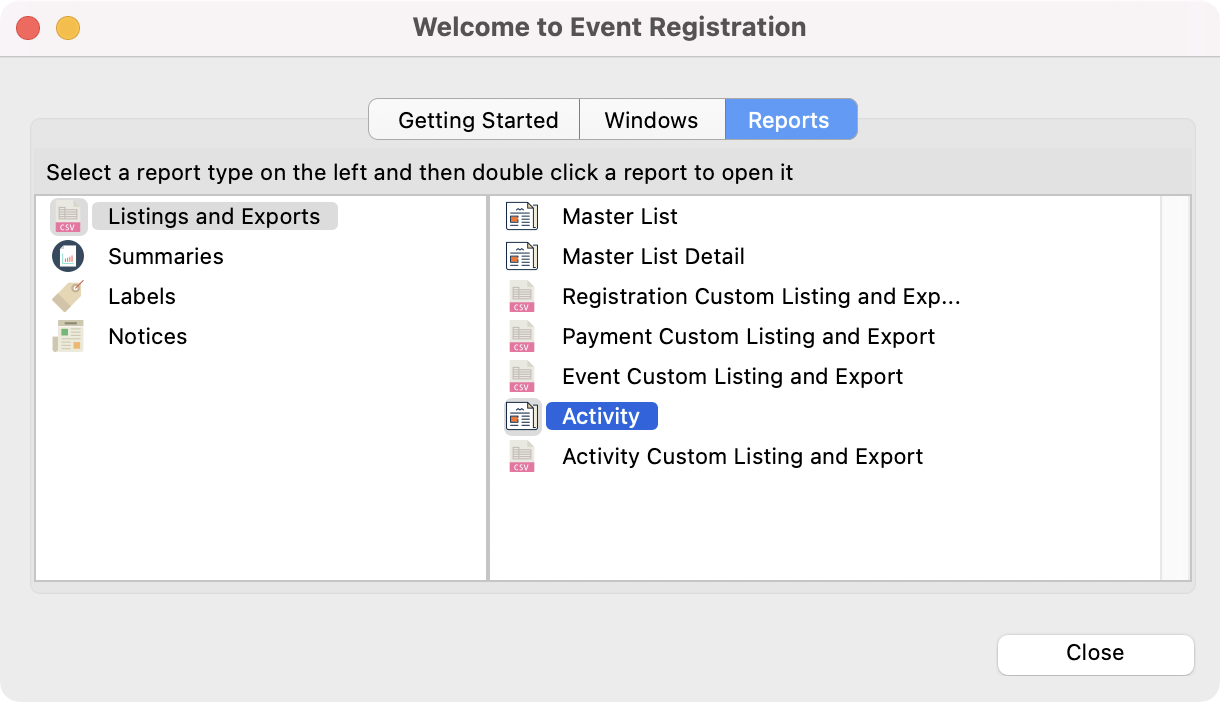Open the Windows tab
This screenshot has height=702, width=1220.
(651, 120)
